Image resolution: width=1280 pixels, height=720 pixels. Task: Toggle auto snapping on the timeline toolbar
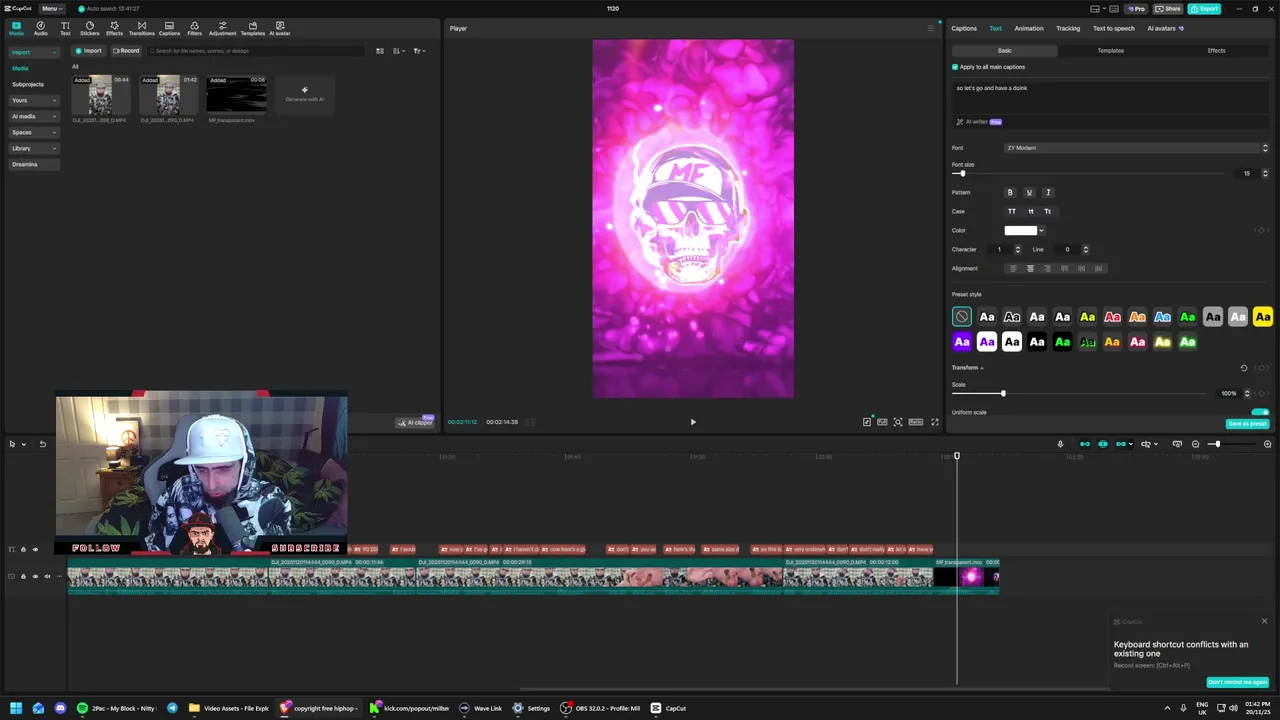(x=1103, y=444)
